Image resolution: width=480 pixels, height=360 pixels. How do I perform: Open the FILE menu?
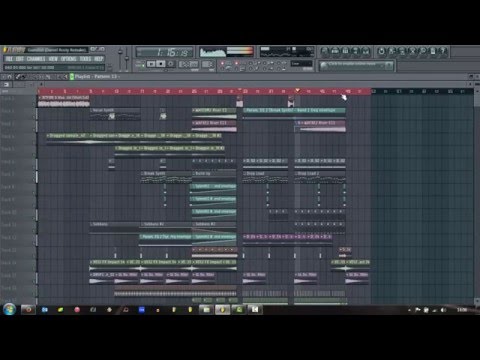pyautogui.click(x=9, y=59)
